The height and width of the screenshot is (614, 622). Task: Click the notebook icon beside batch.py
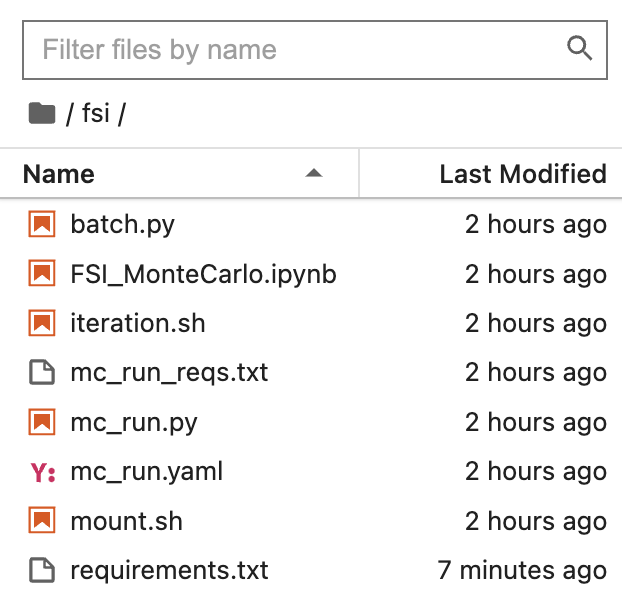point(41,225)
